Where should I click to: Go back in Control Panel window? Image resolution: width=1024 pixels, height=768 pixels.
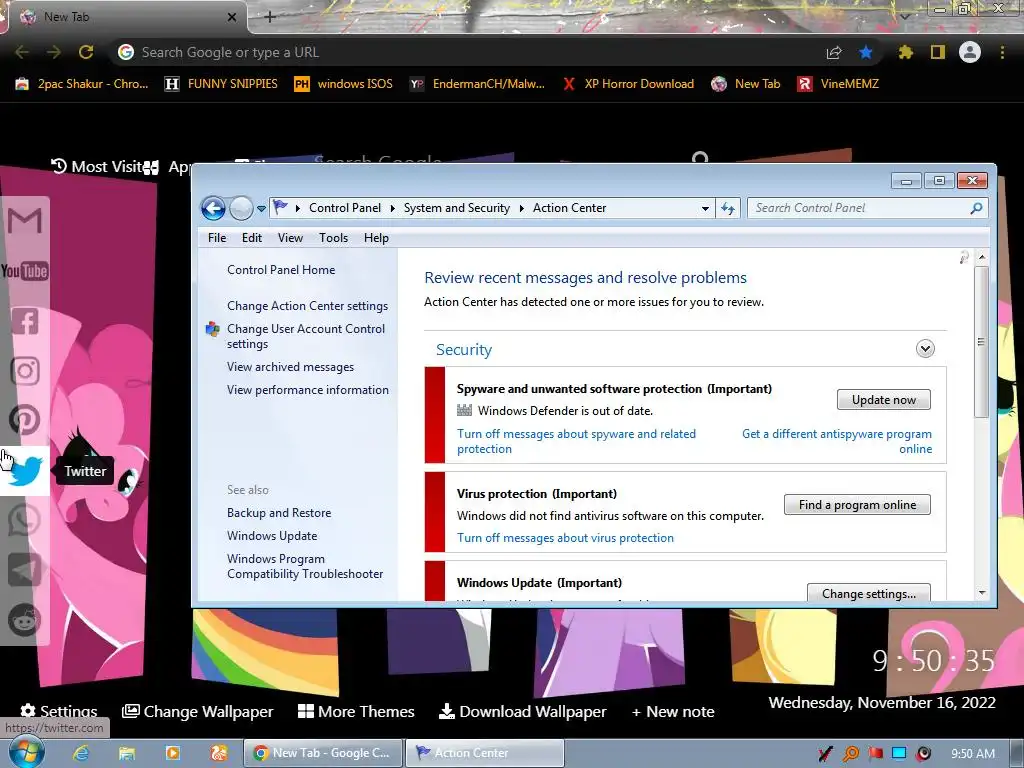[x=213, y=208]
